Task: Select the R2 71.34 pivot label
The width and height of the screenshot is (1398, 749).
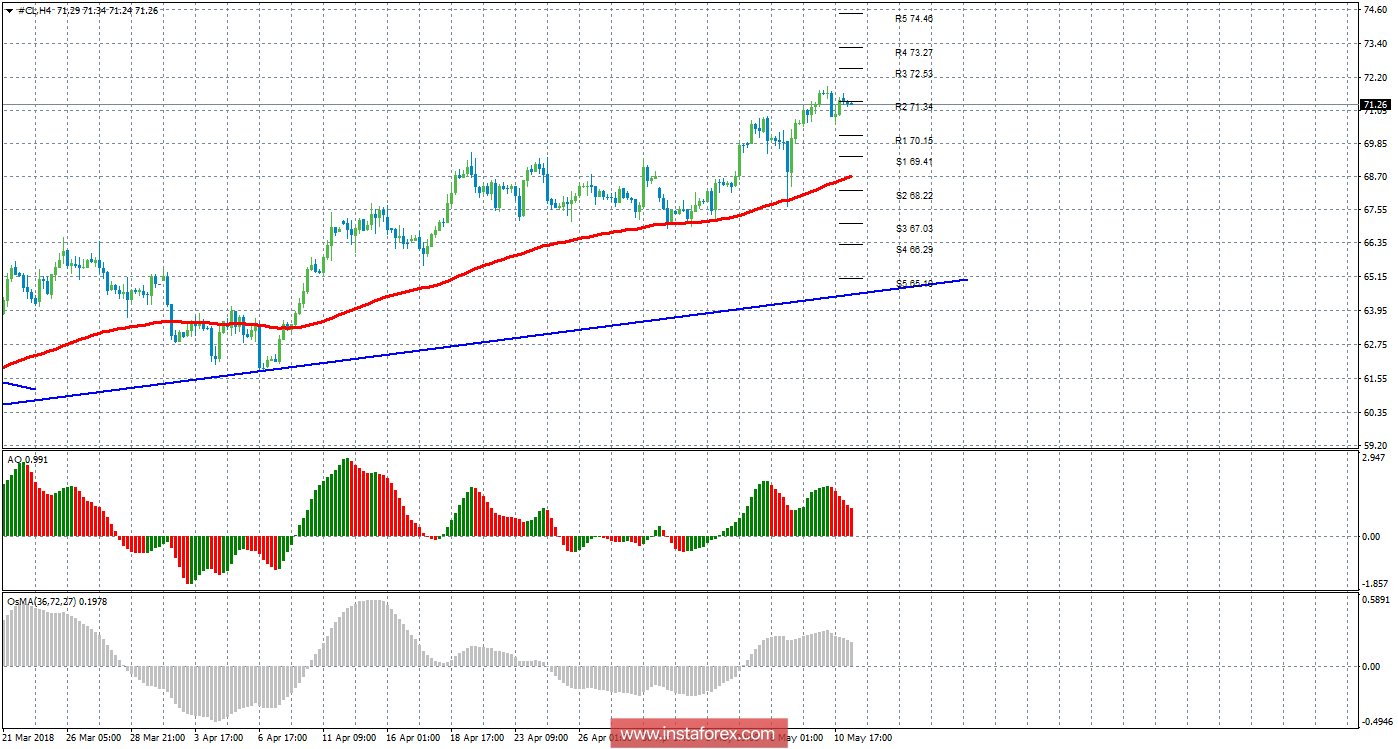Action: point(914,107)
